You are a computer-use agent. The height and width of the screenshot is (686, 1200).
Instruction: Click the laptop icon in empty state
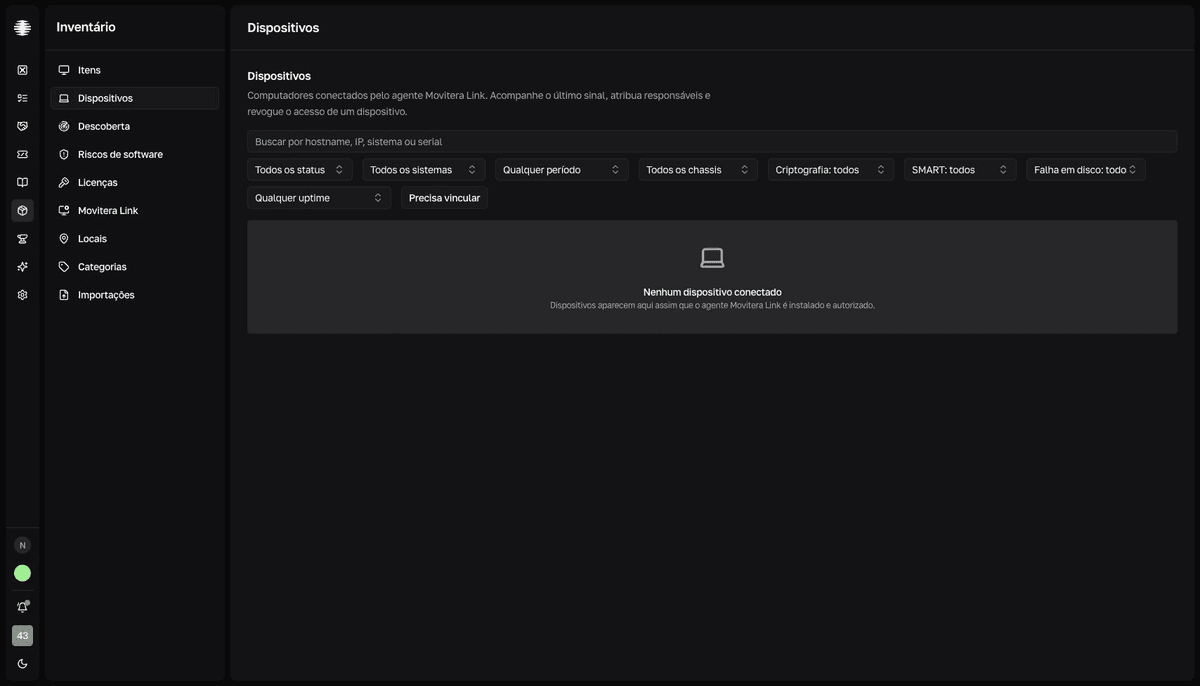(712, 258)
